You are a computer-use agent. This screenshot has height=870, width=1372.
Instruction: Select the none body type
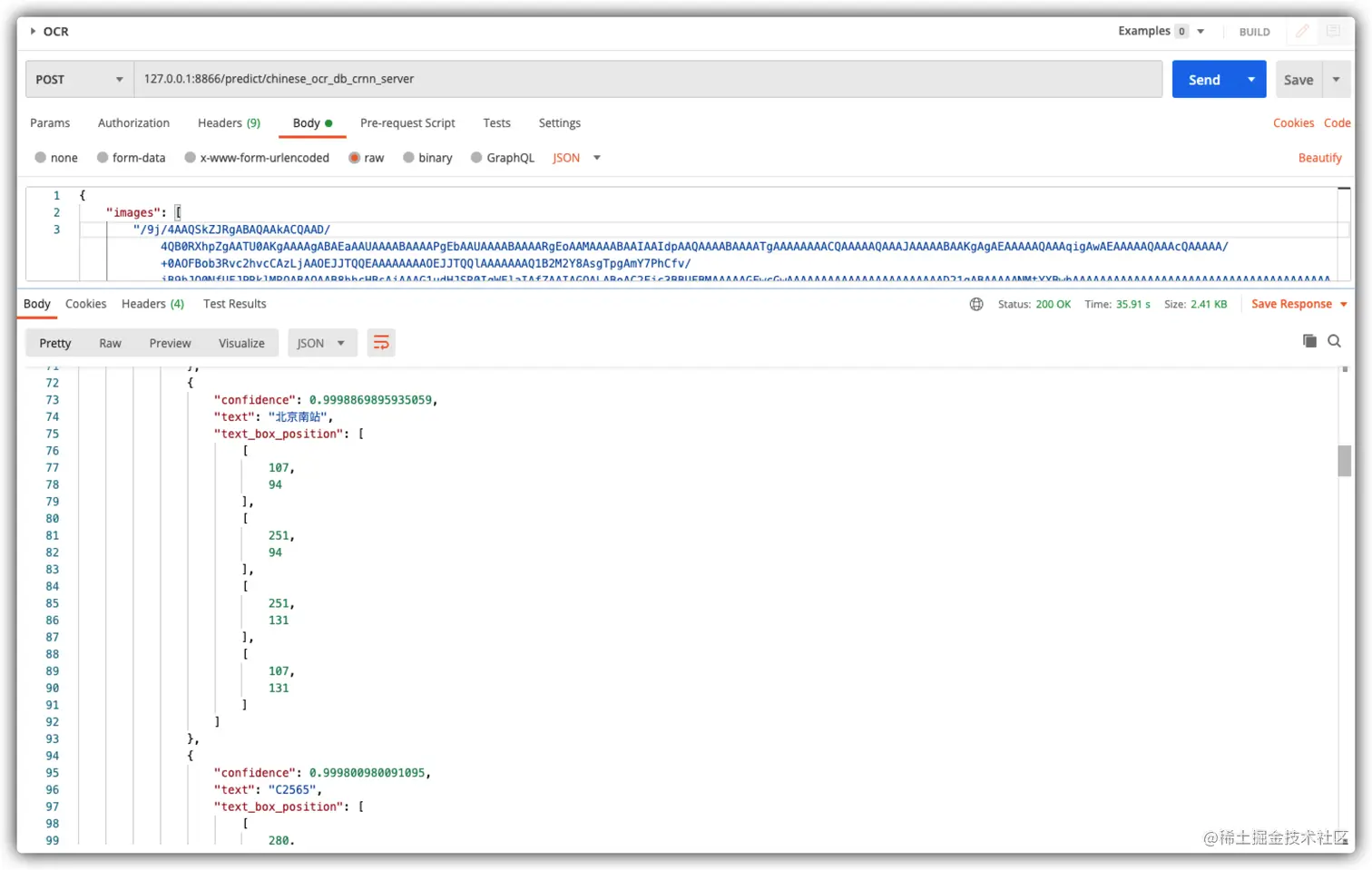point(56,157)
